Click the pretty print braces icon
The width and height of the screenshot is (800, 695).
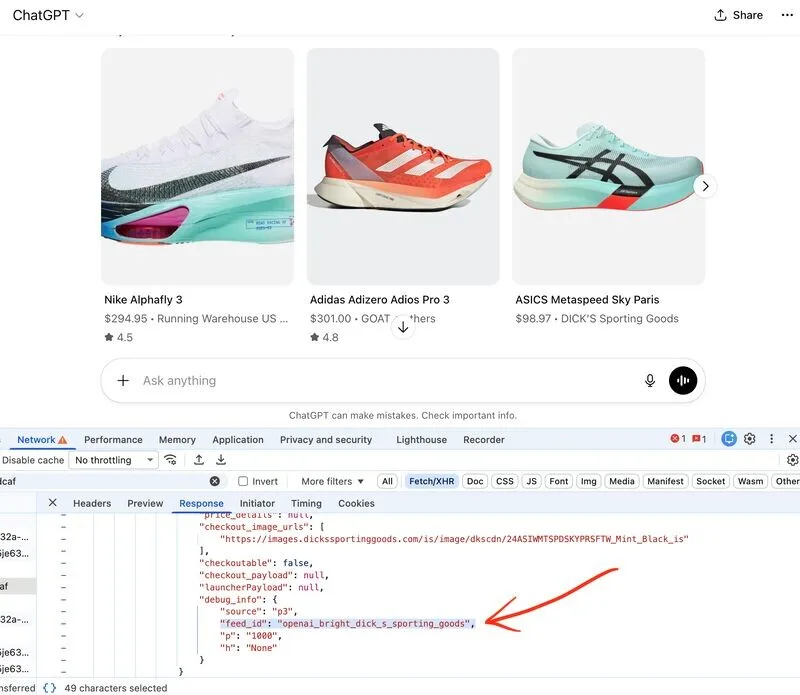[x=49, y=688]
